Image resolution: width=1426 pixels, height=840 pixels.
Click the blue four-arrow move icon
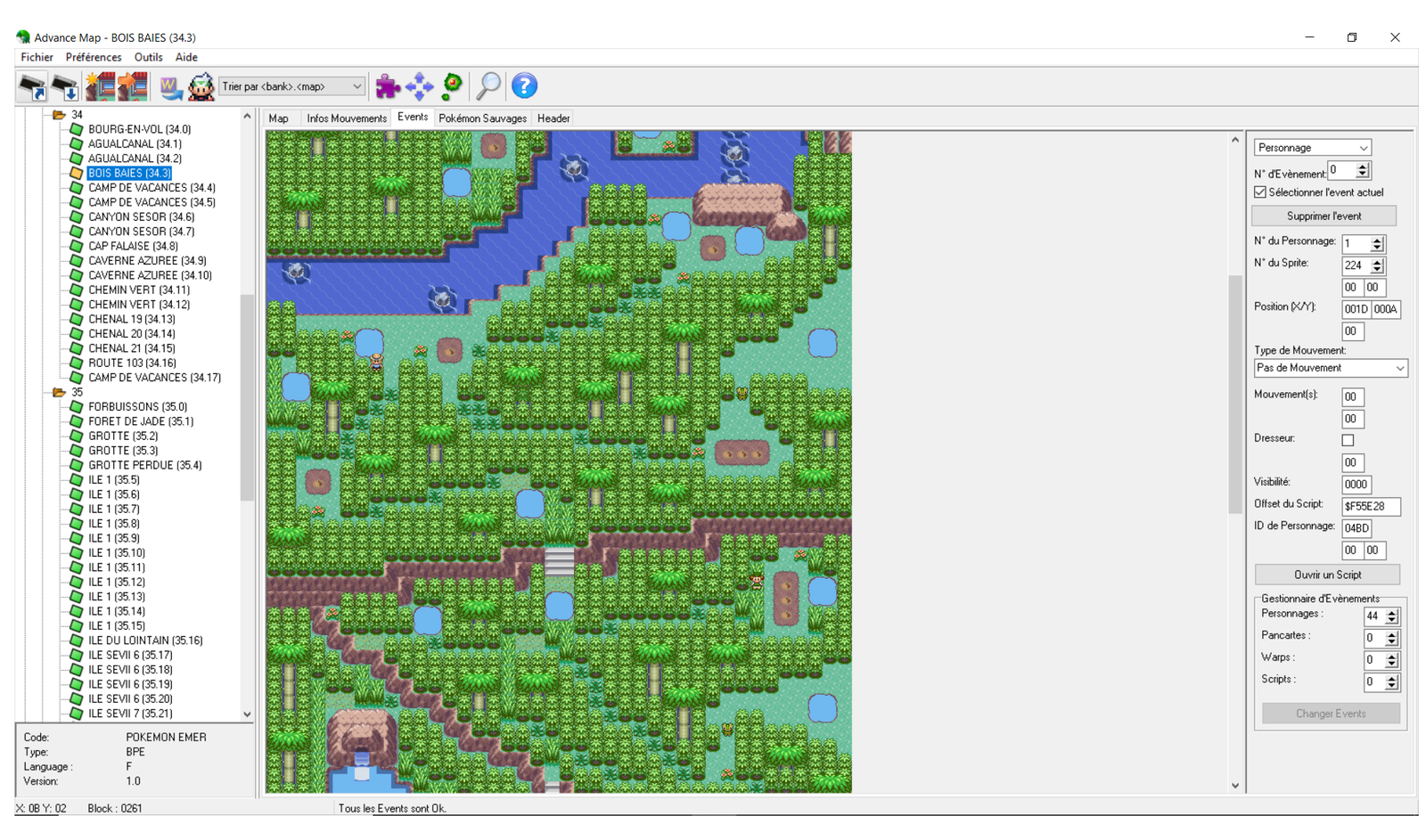(419, 86)
